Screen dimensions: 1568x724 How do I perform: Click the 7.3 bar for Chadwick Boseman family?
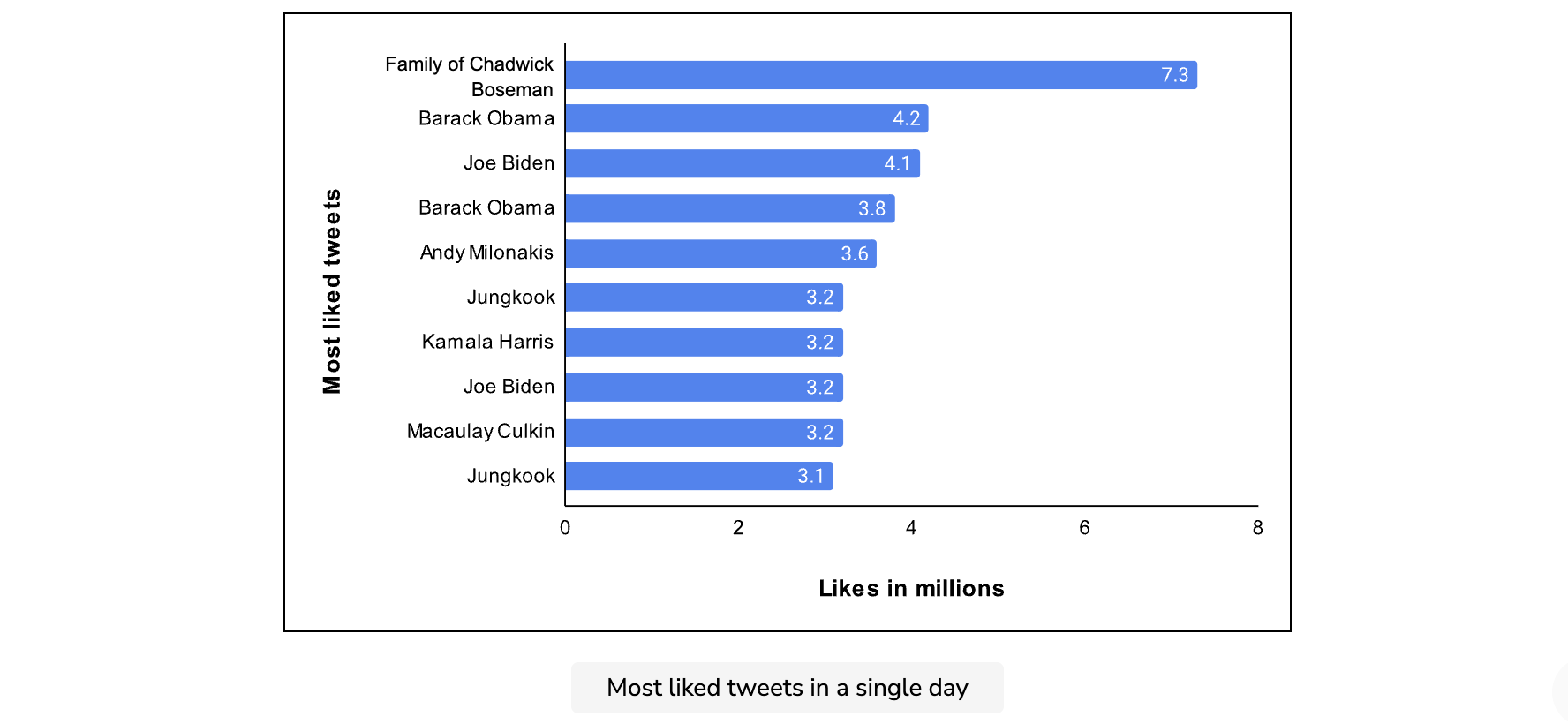[881, 75]
